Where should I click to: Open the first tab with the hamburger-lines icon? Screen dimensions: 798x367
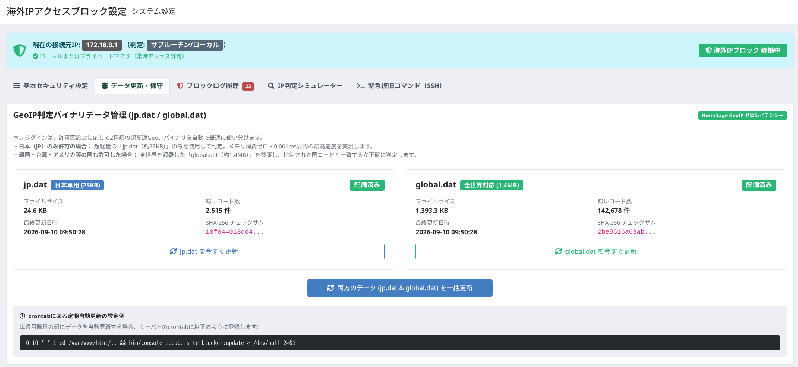point(50,86)
